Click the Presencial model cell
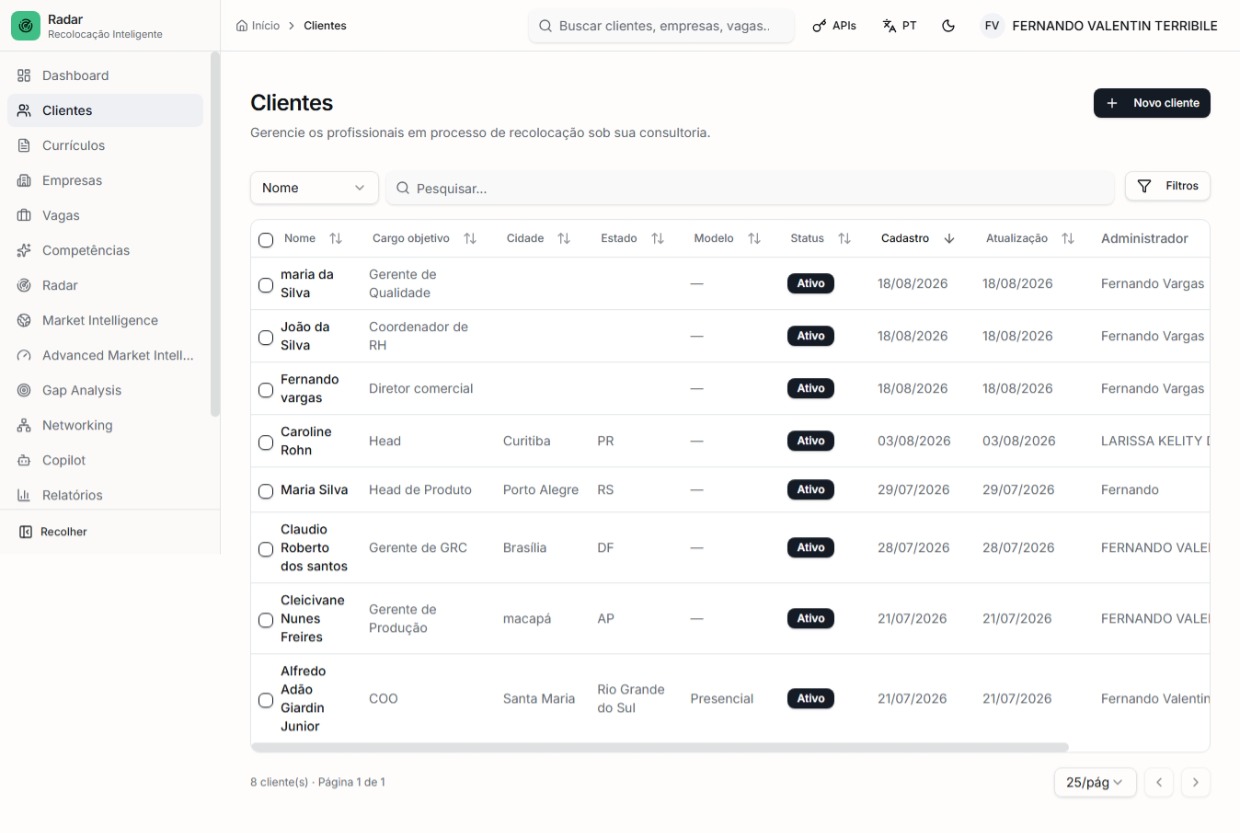The height and width of the screenshot is (833, 1240). [x=722, y=699]
